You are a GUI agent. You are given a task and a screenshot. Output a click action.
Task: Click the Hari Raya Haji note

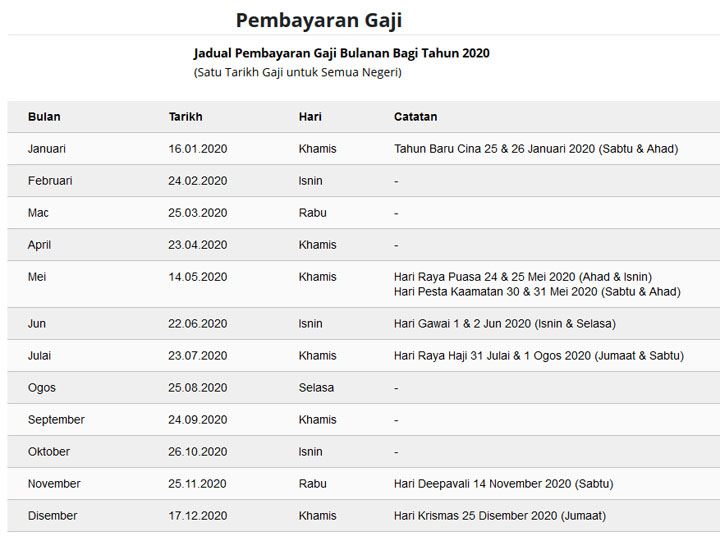(x=539, y=356)
